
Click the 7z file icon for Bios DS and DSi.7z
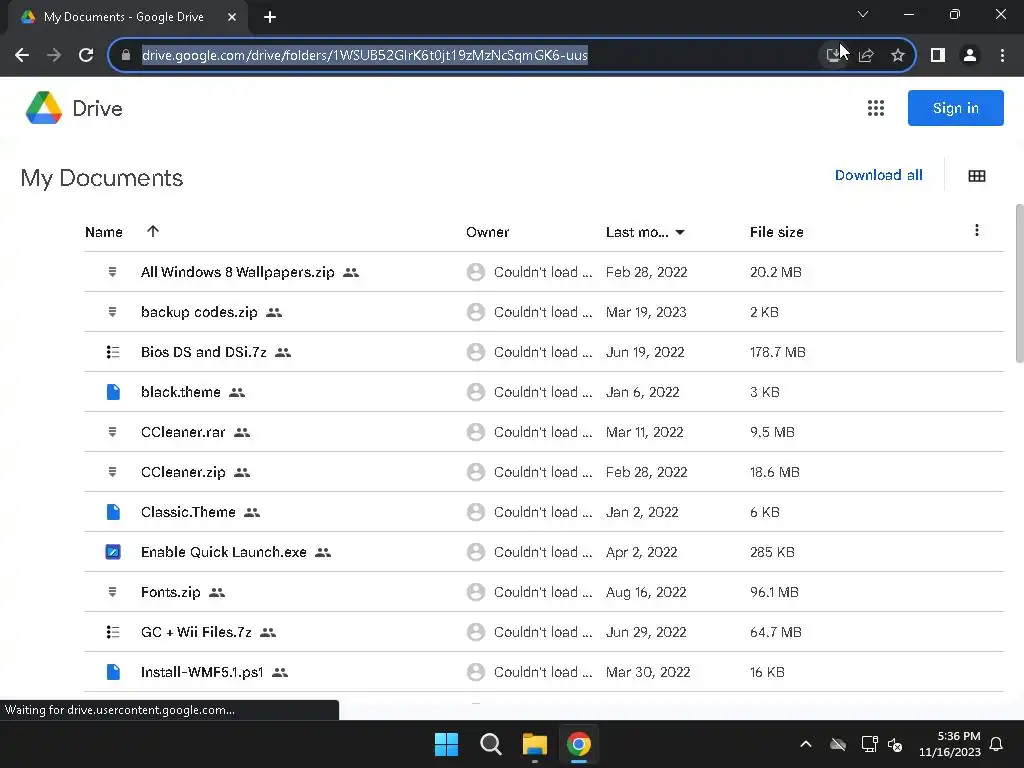112,352
